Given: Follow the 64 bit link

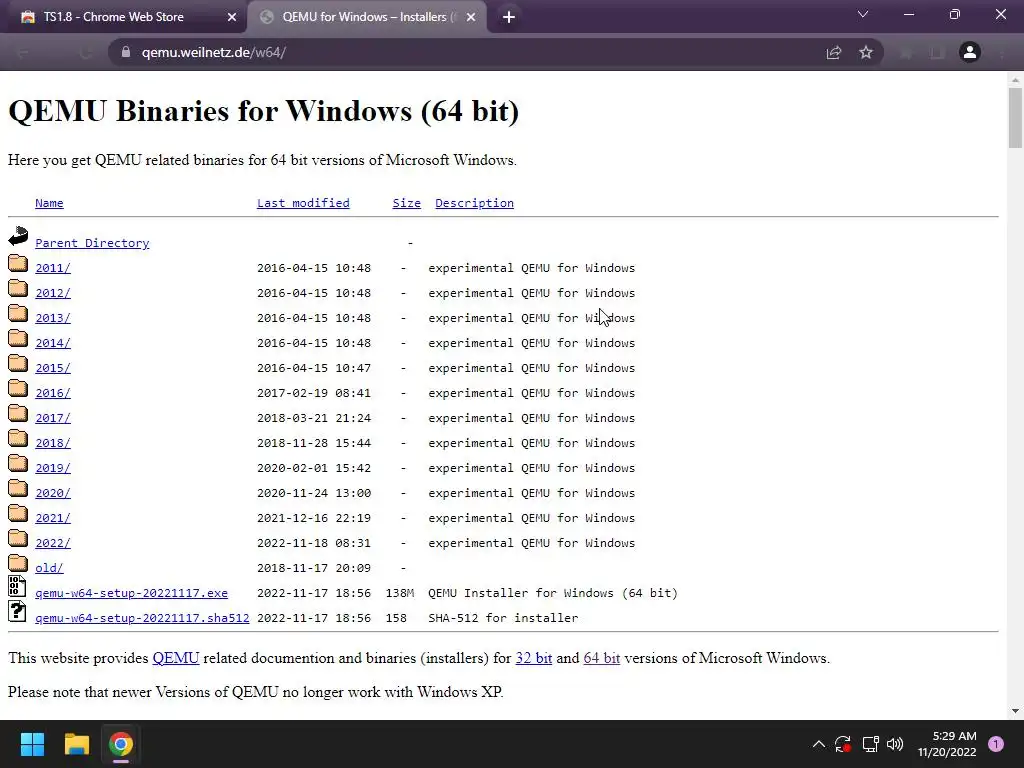Looking at the screenshot, I should coord(601,658).
